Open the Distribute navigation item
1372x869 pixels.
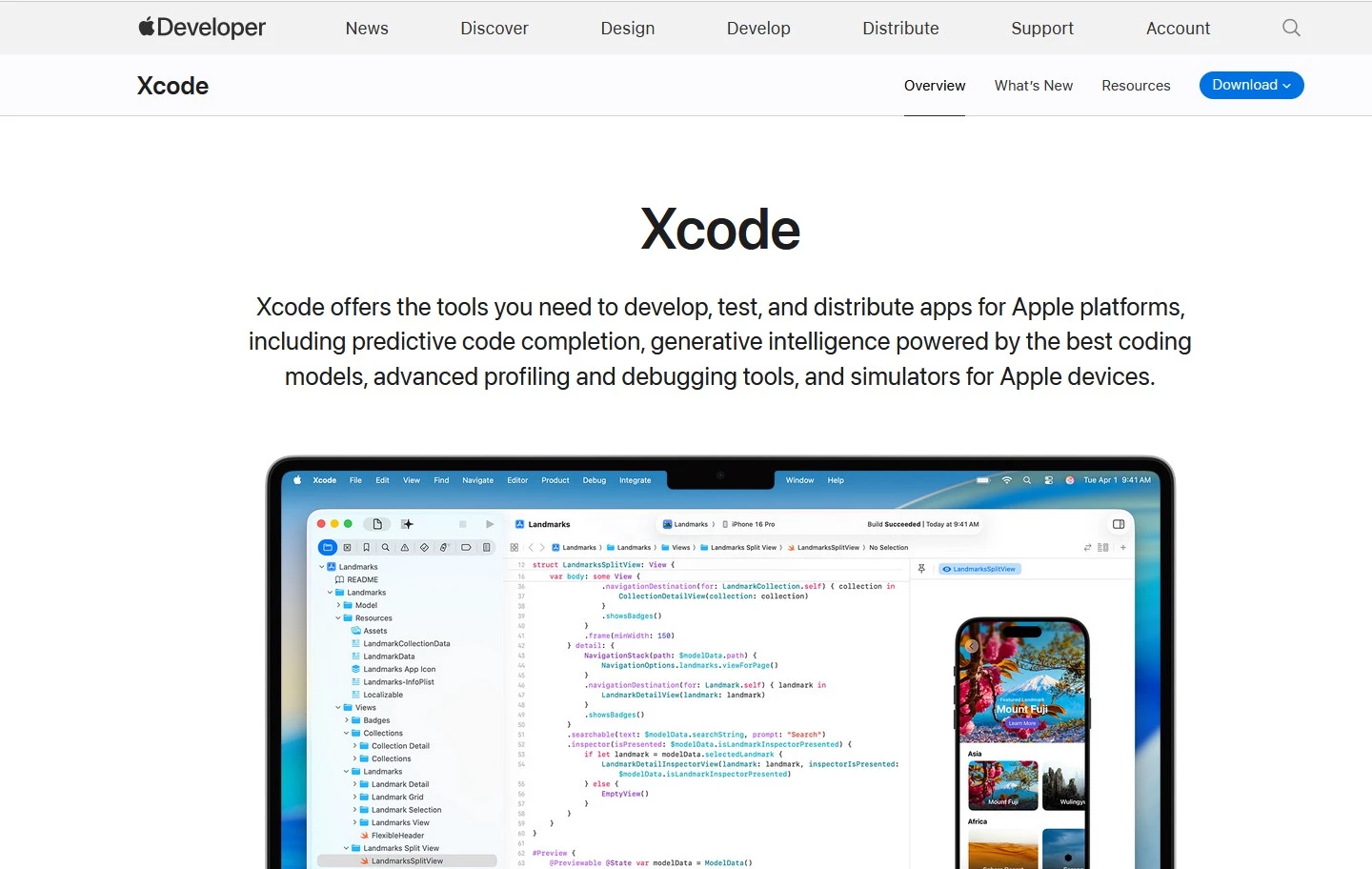pyautogui.click(x=900, y=29)
